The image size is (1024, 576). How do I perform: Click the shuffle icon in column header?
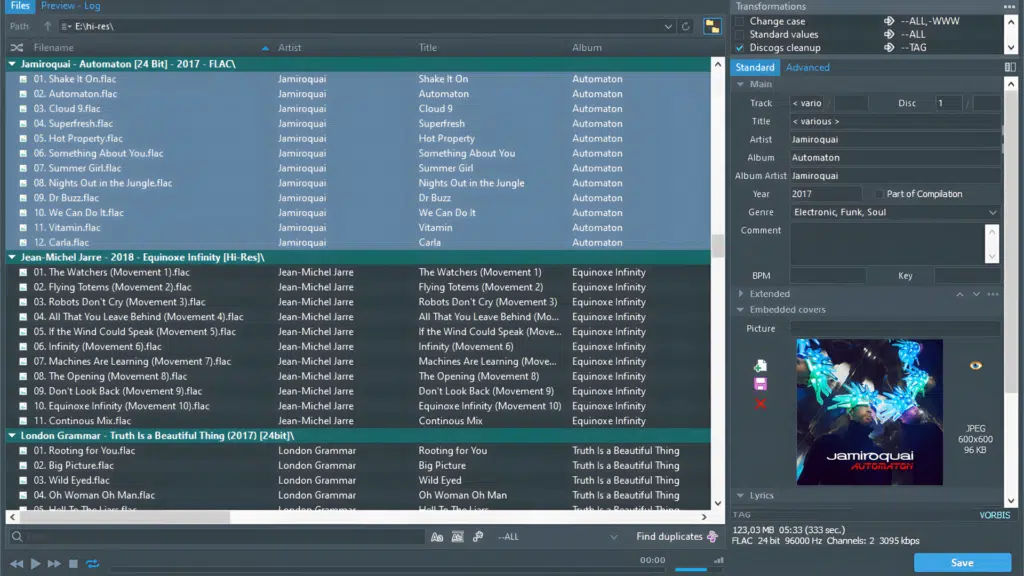pyautogui.click(x=17, y=47)
